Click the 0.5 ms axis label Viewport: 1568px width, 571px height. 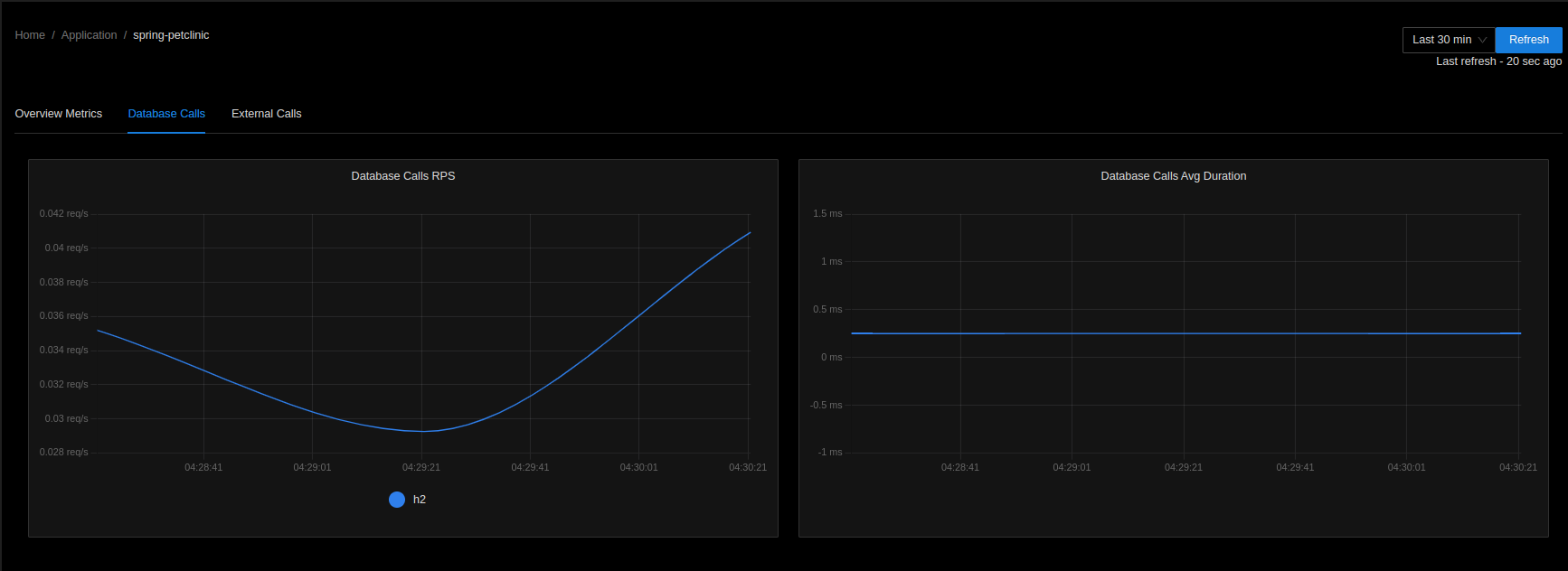[827, 310]
